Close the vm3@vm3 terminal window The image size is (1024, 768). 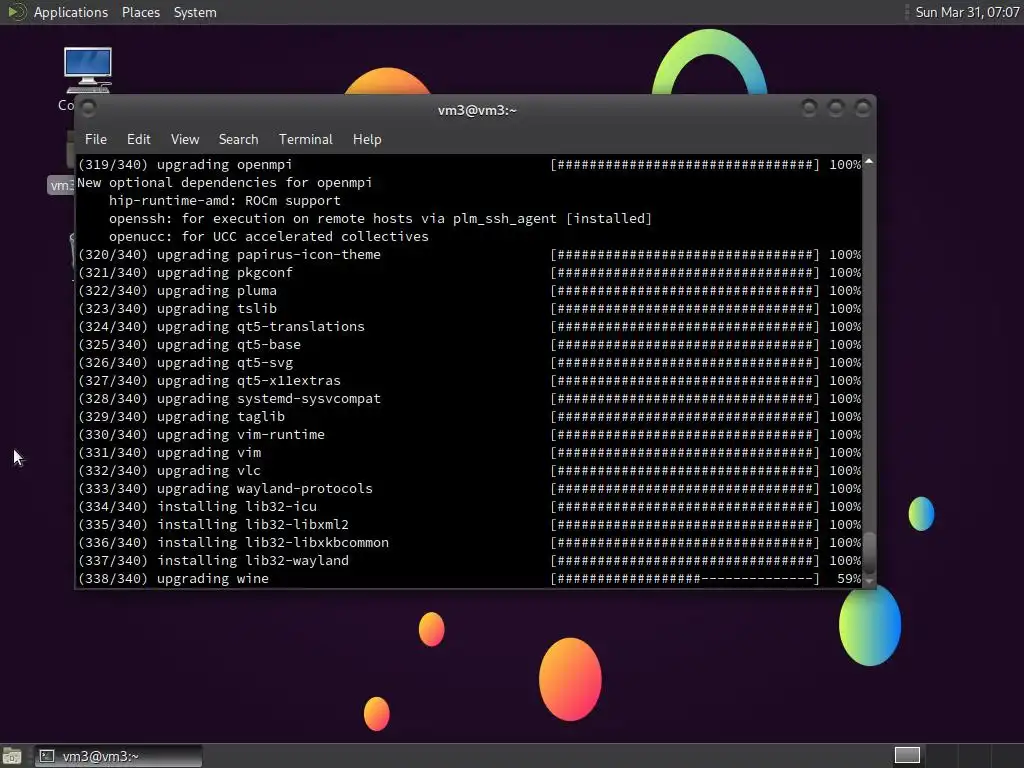pyautogui.click(x=863, y=108)
